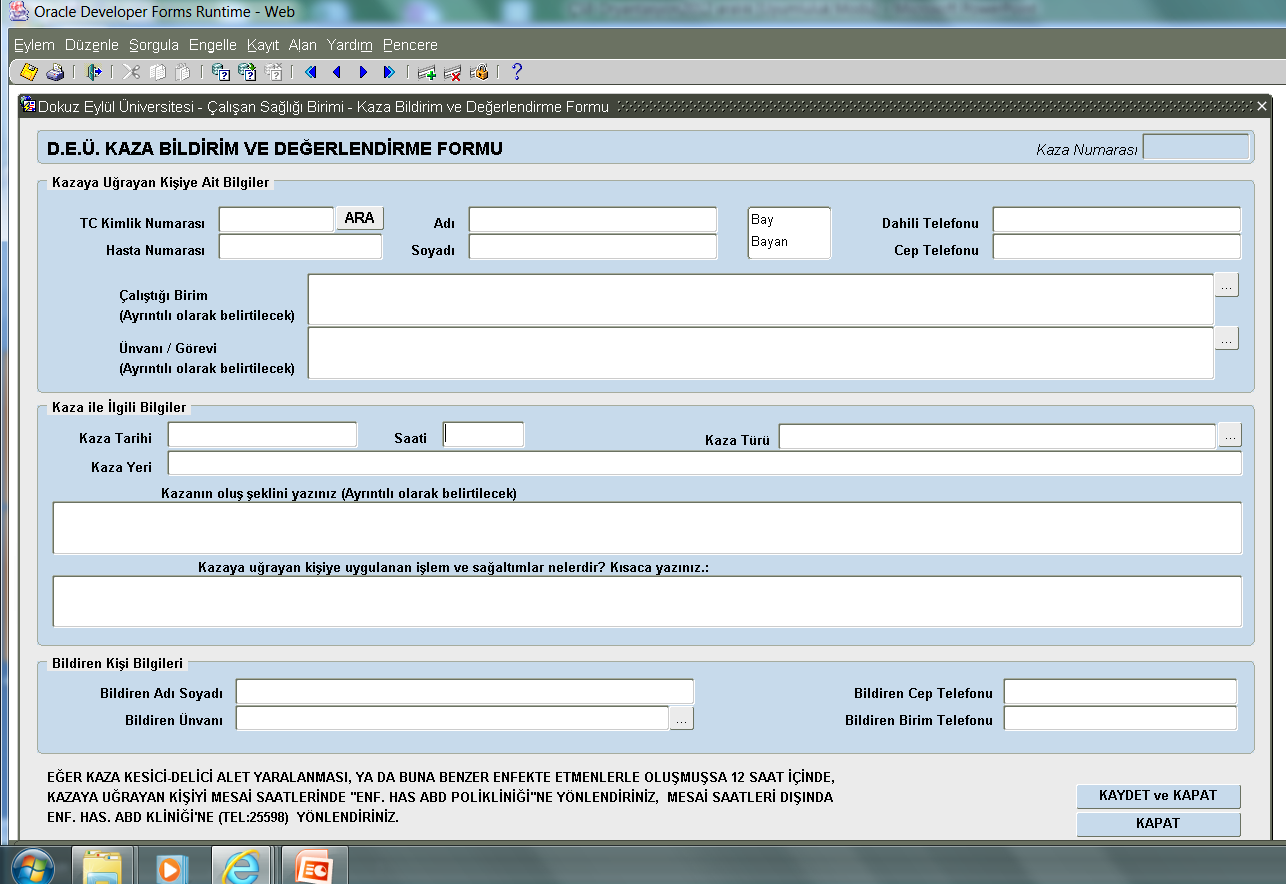Open the Yardım menu
Screen dimensions: 1286x884
pos(350,45)
